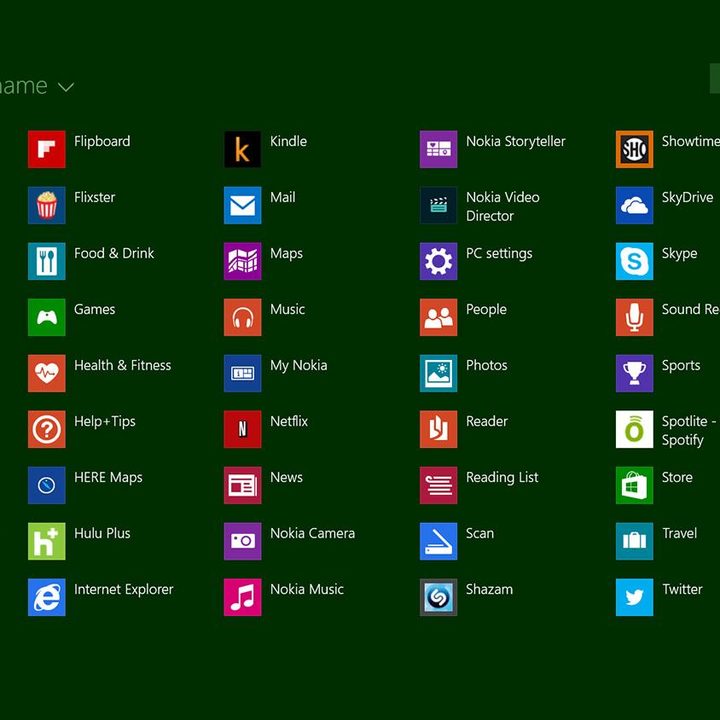Click the 'Store' text label
This screenshot has width=720, height=720.
click(x=677, y=478)
